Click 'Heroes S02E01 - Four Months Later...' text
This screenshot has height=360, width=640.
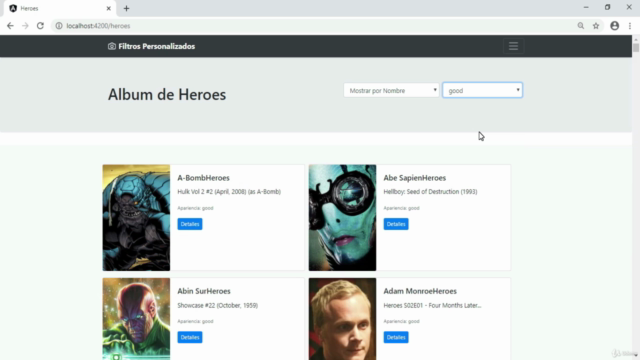coord(432,305)
